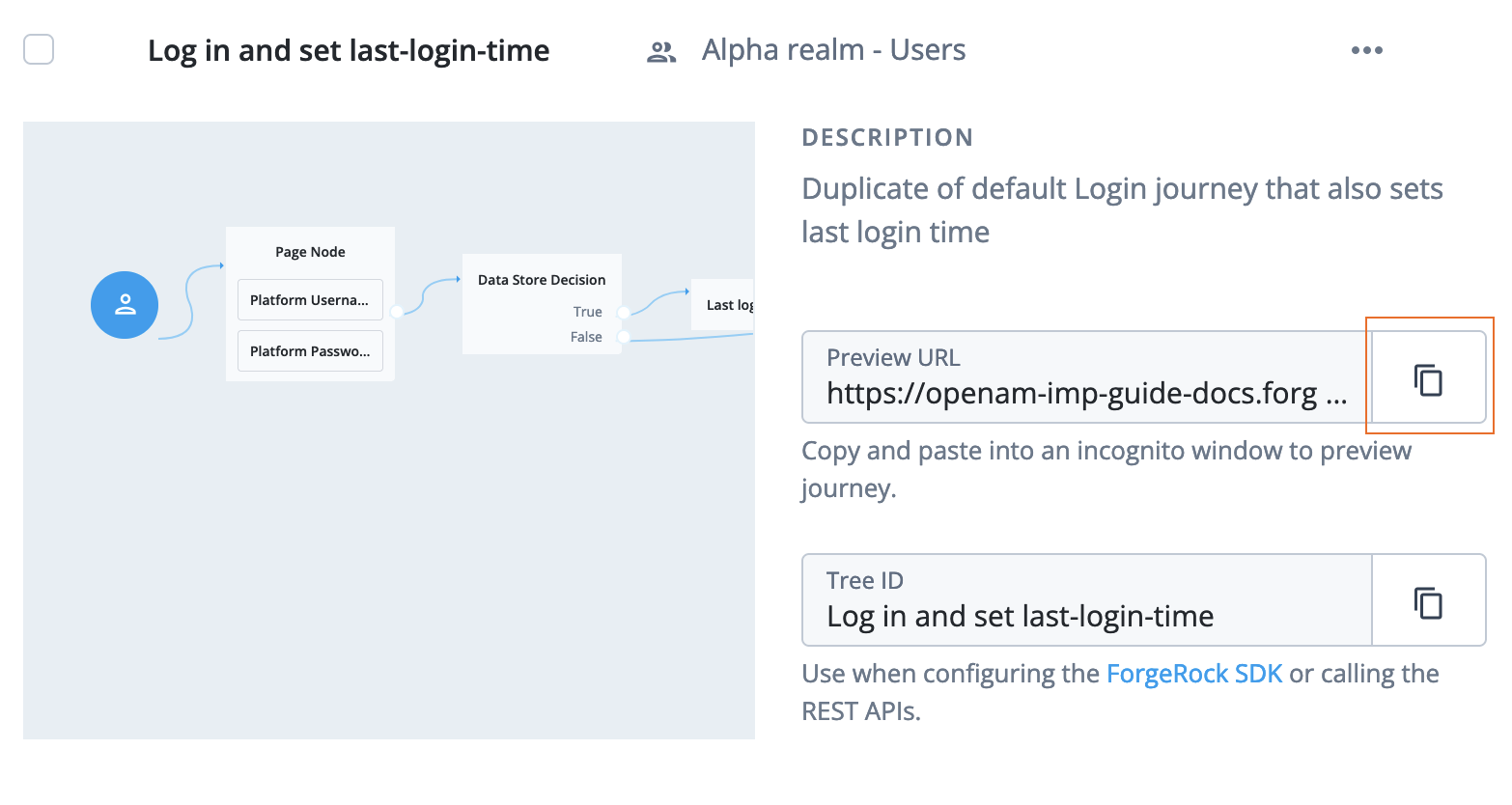Click the Platform Username element inside Page Node
The width and height of the screenshot is (1512, 805).
pyautogui.click(x=309, y=299)
